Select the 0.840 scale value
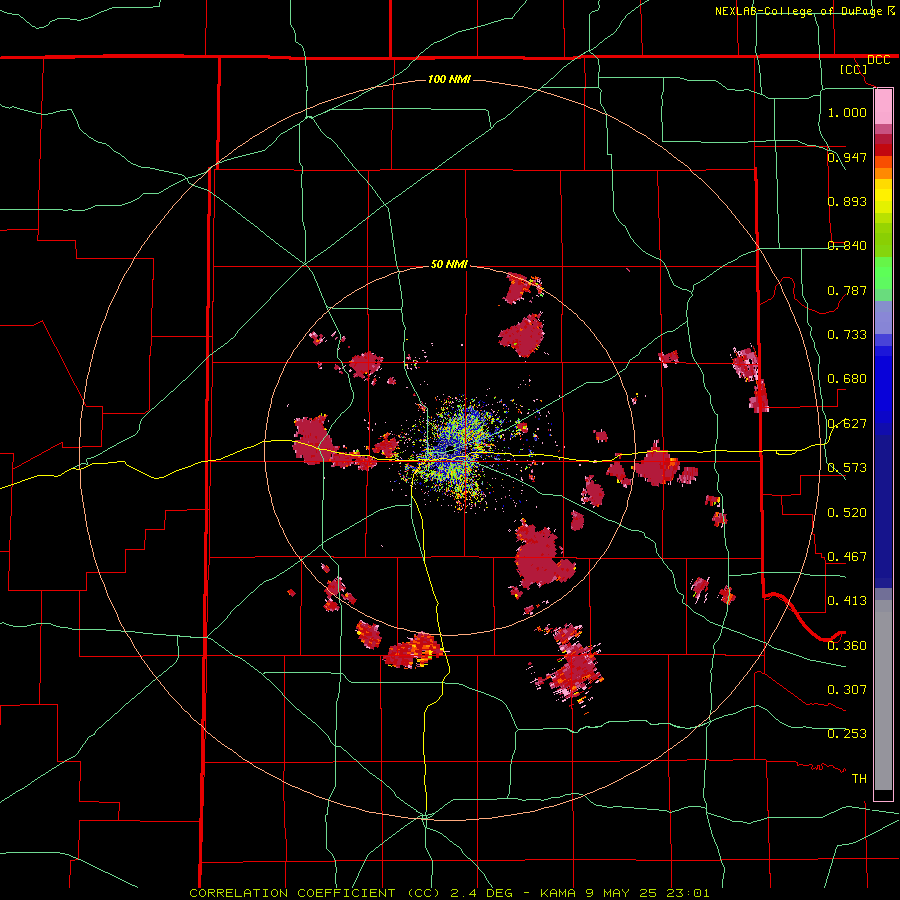Image resolution: width=900 pixels, height=900 pixels. pos(847,246)
